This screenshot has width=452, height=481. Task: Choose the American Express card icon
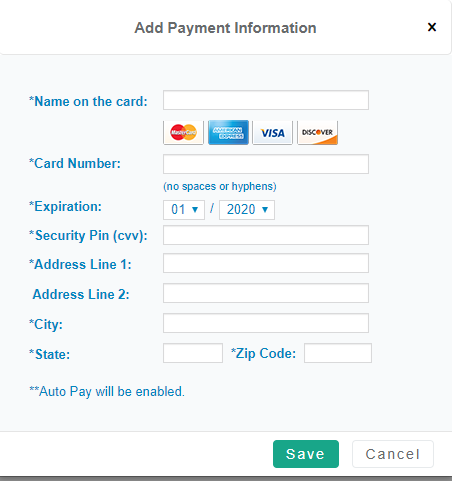click(228, 132)
